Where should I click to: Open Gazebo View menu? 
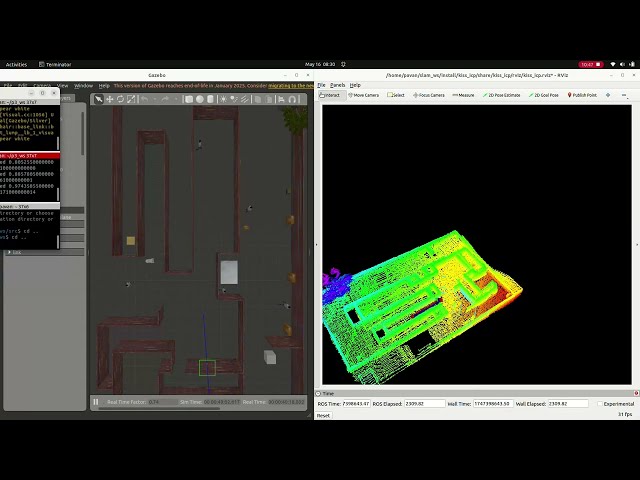62,86
